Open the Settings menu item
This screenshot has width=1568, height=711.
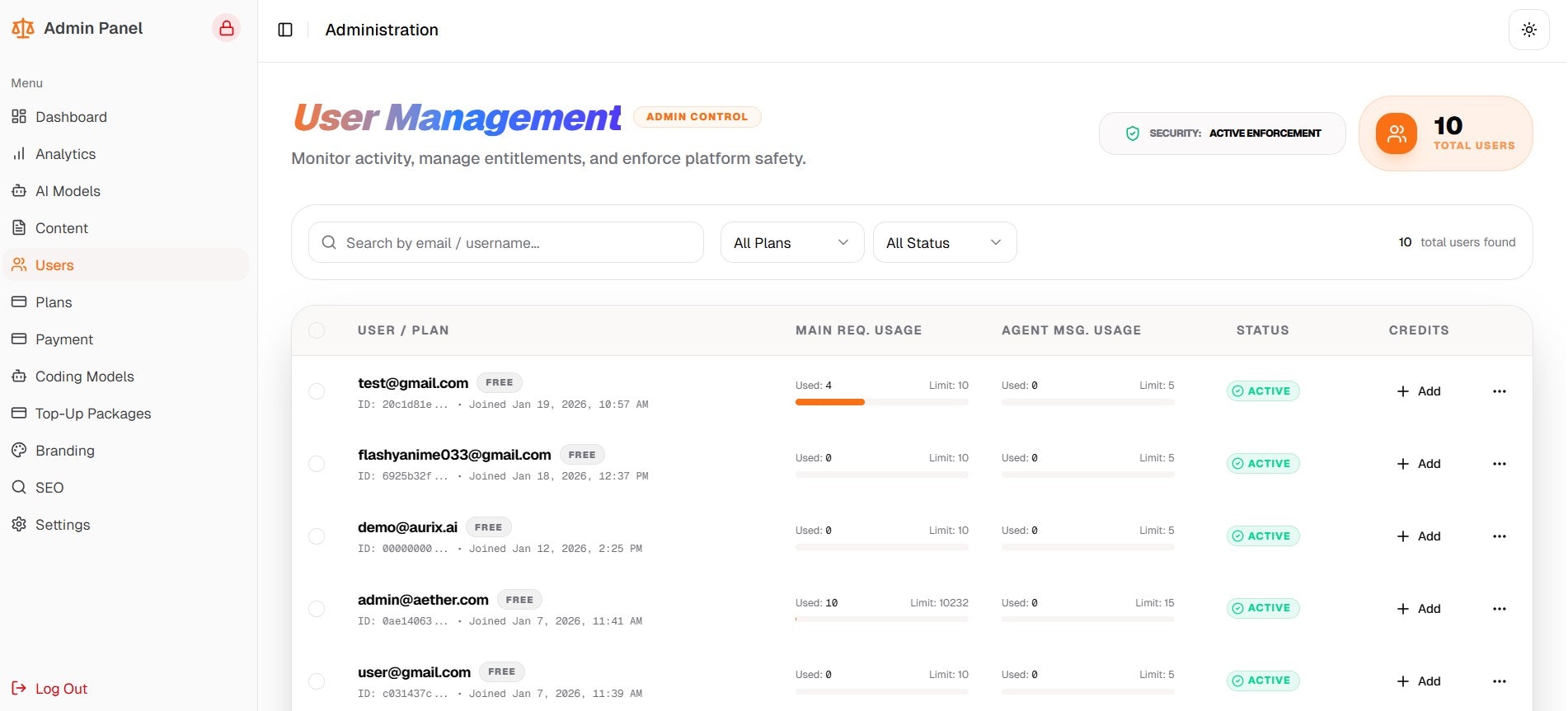click(x=126, y=524)
